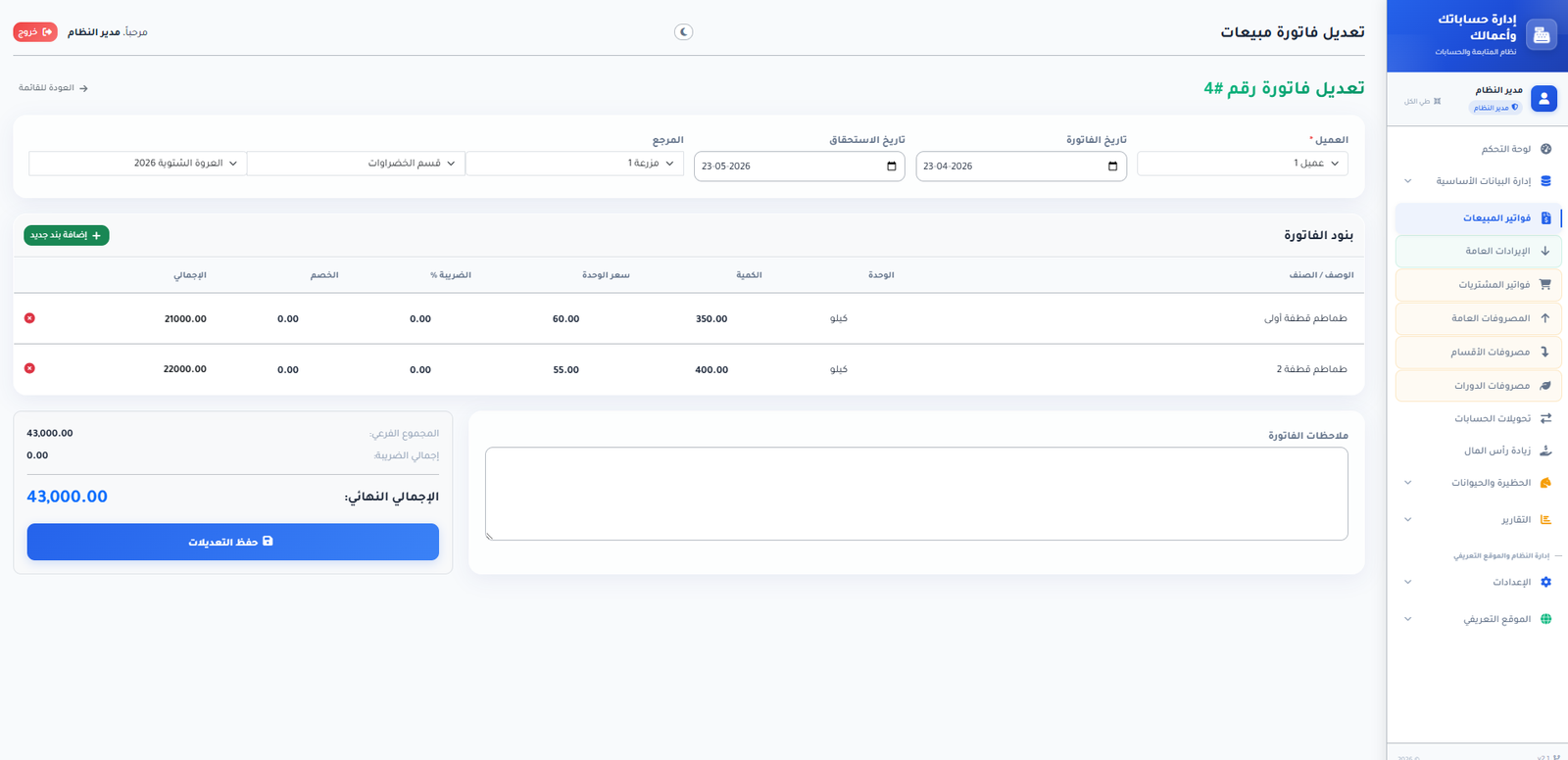Click the تاريخ الفاتورة date field
This screenshot has height=760, width=1568.
pos(1021,166)
